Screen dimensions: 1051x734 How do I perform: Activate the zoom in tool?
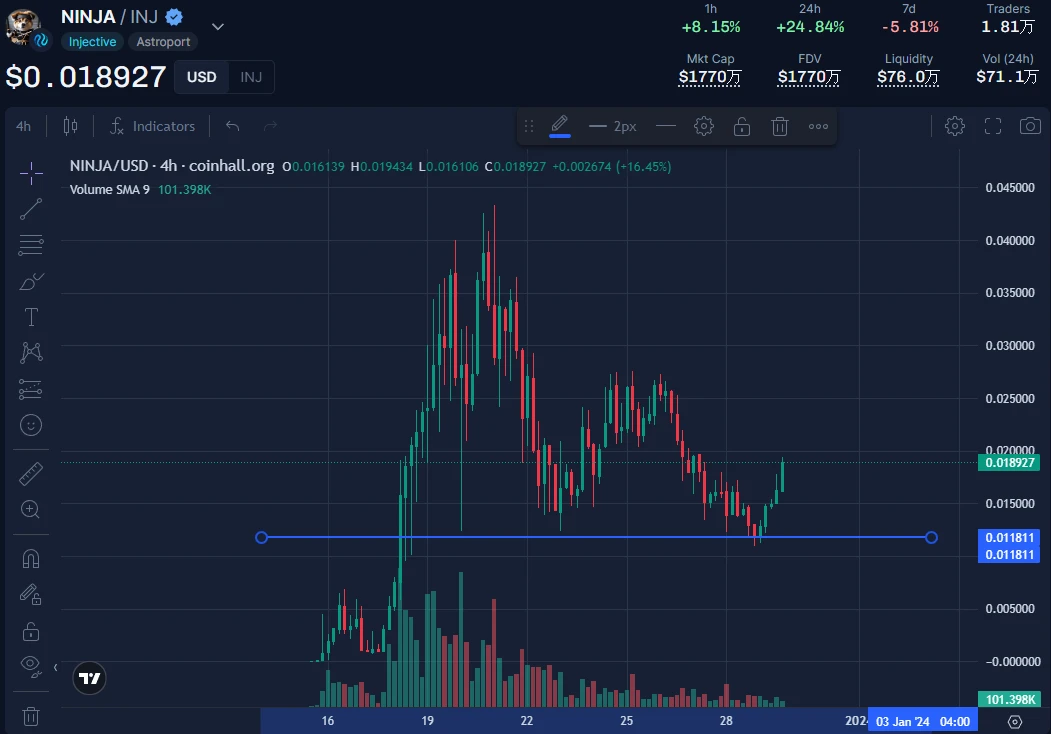pos(31,509)
